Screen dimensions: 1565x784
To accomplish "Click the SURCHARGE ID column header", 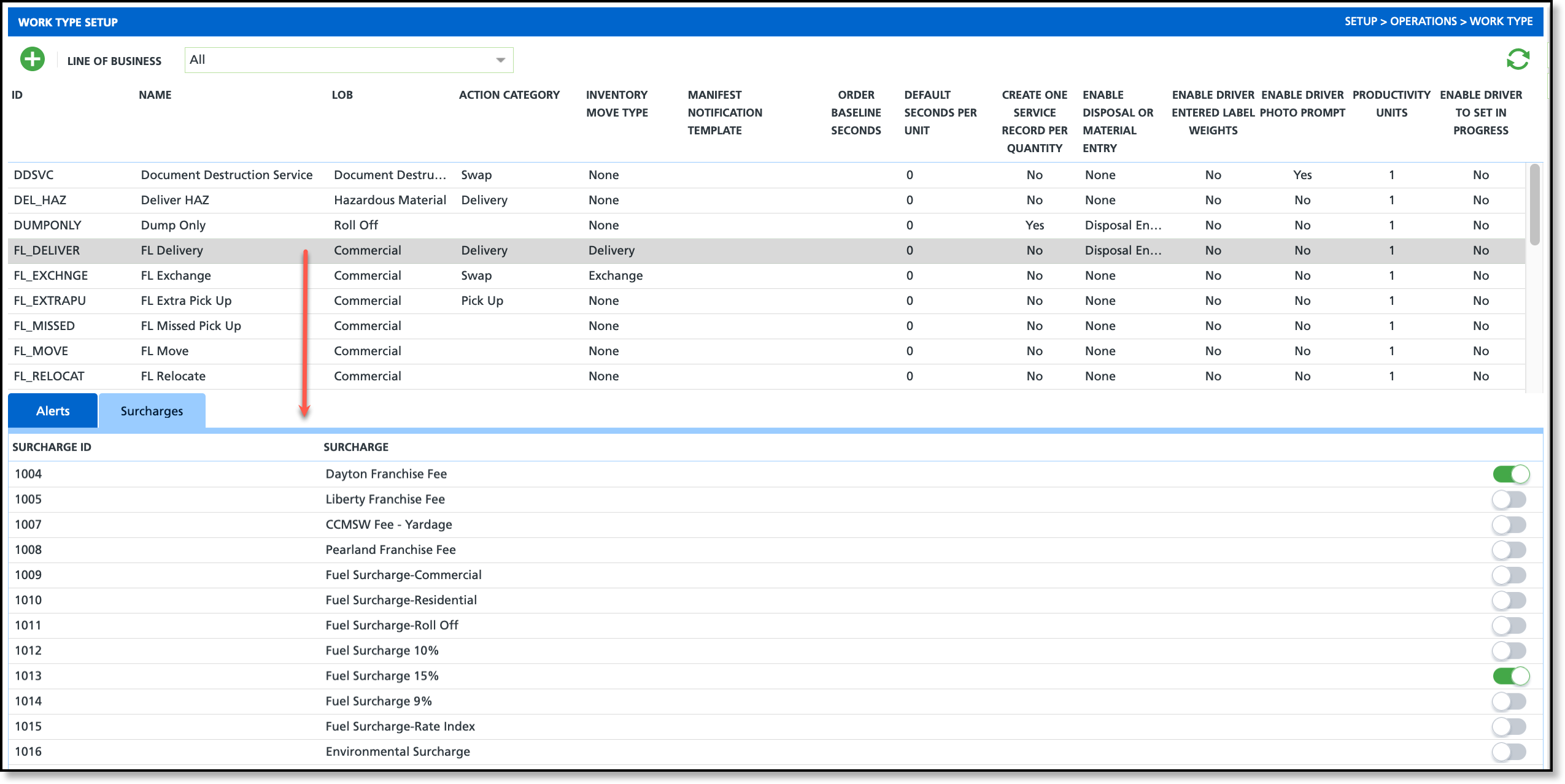I will click(x=52, y=447).
